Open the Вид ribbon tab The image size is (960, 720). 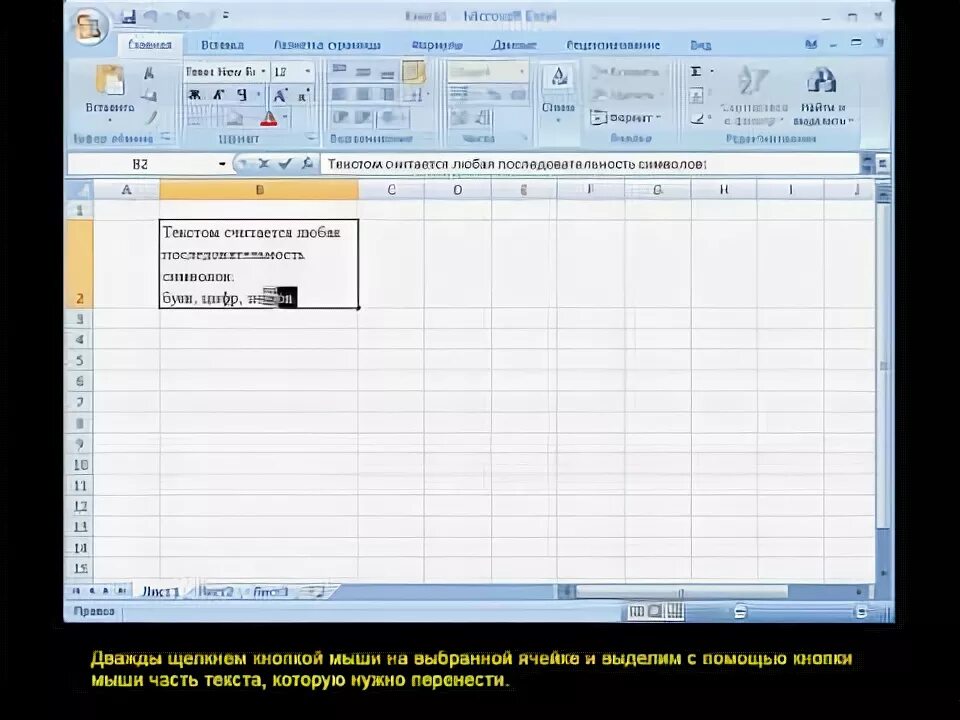pyautogui.click(x=701, y=45)
